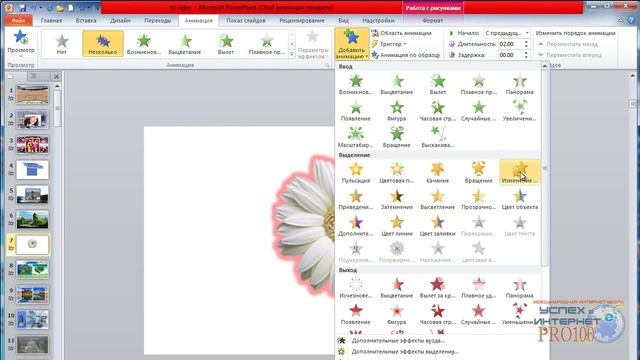Switch to the Вставка tab

click(86, 20)
